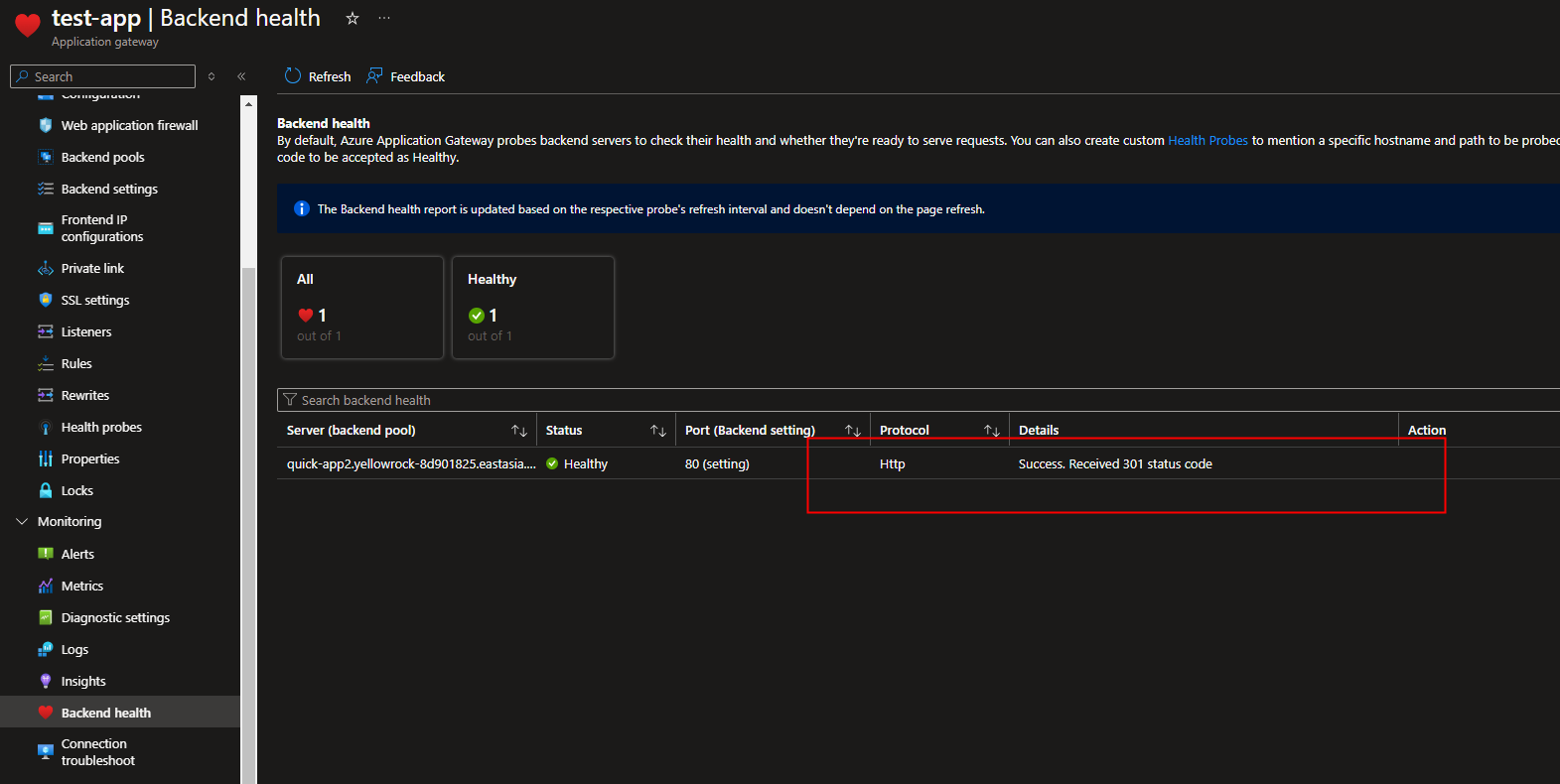Select the Healthy servers filter card
The width and height of the screenshot is (1560, 784).
533,308
